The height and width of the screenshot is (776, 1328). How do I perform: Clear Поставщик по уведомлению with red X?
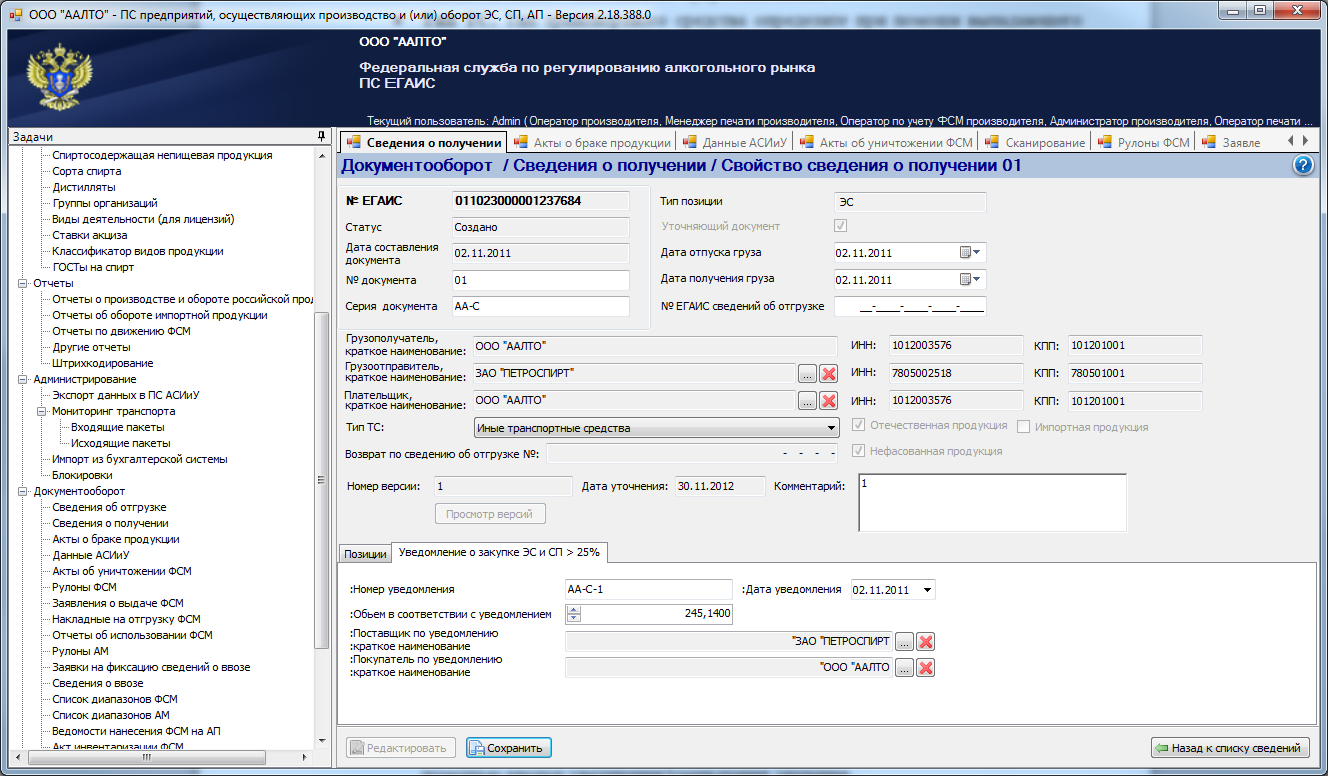[x=926, y=641]
